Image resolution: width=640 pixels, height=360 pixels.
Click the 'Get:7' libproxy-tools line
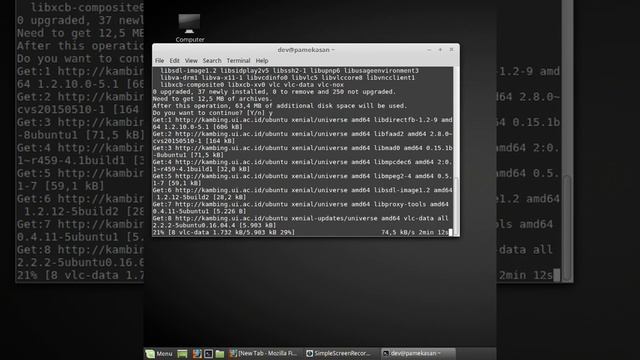click(x=300, y=204)
